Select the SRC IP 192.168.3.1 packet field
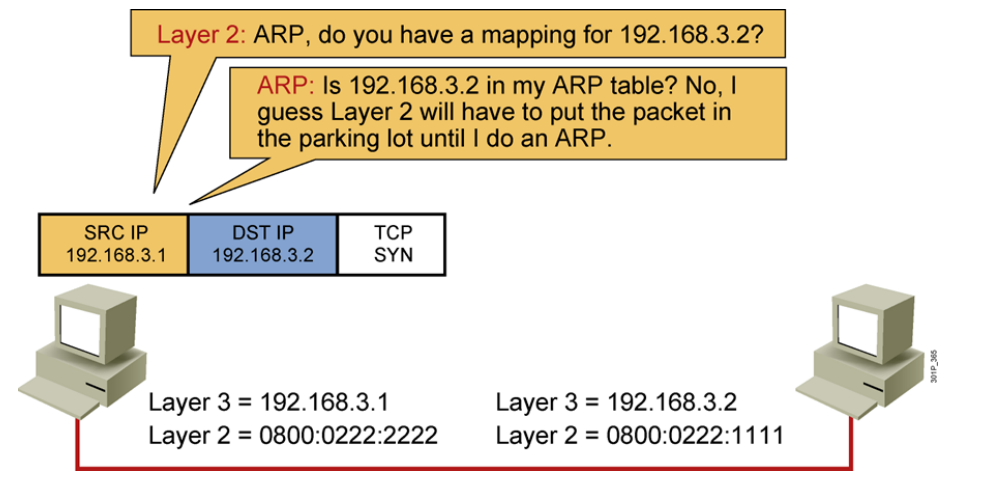The image size is (995, 487). point(114,244)
